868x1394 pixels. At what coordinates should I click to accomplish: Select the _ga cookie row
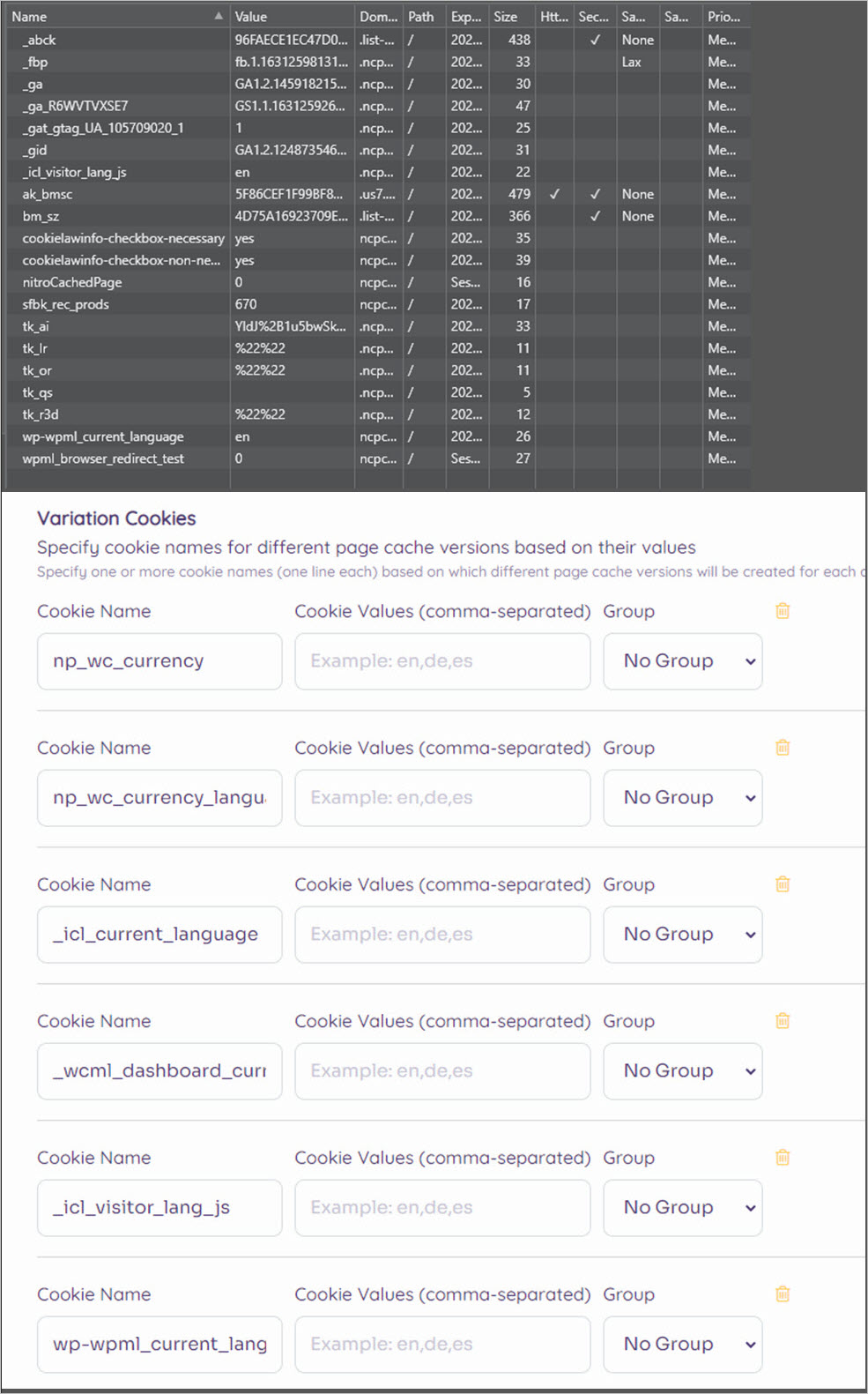tap(379, 84)
